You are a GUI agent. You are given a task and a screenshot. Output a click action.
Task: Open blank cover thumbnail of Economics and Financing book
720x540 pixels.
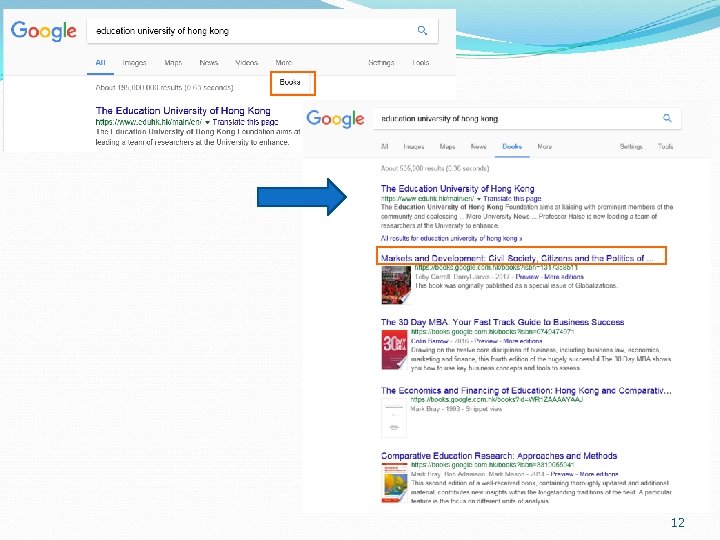[394, 418]
